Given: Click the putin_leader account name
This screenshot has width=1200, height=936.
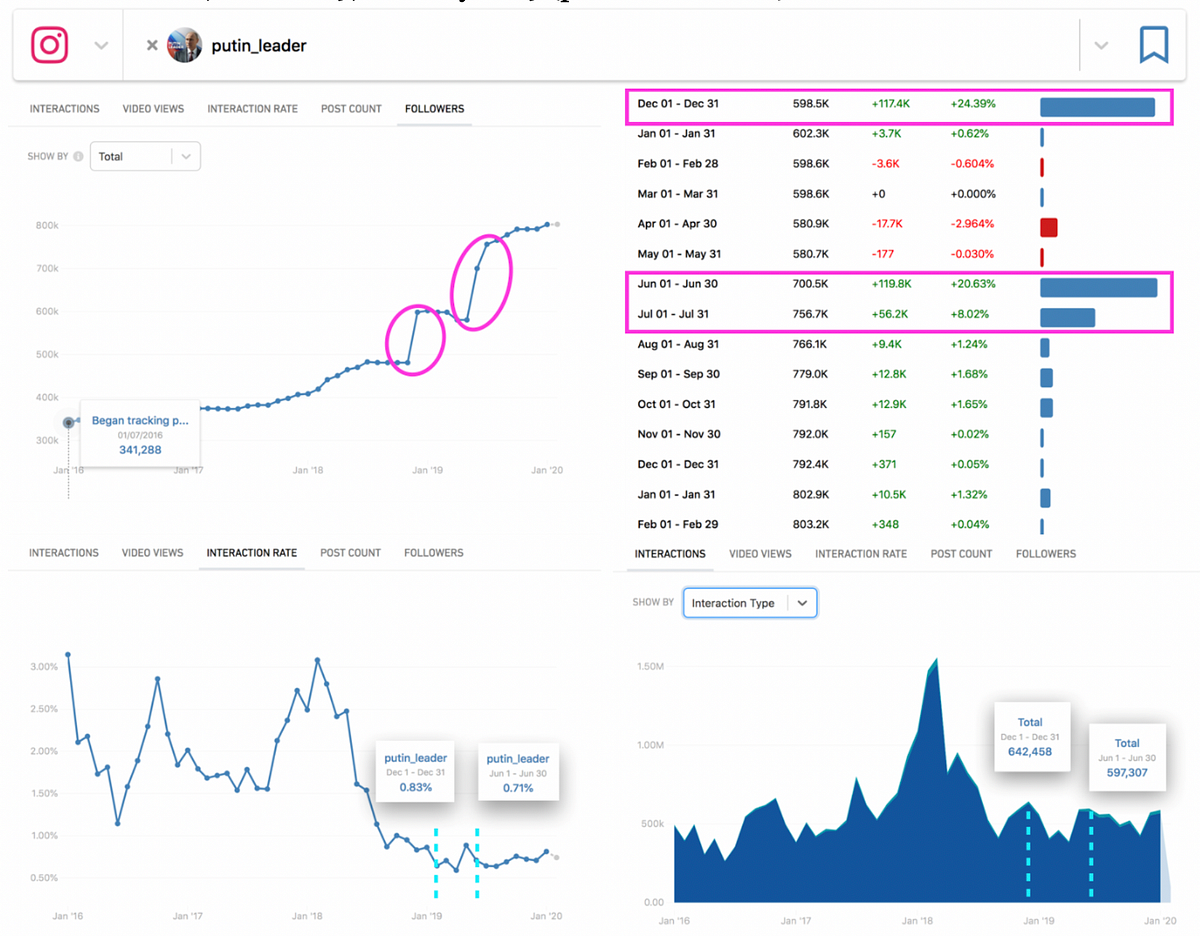Looking at the screenshot, I should (x=259, y=46).
